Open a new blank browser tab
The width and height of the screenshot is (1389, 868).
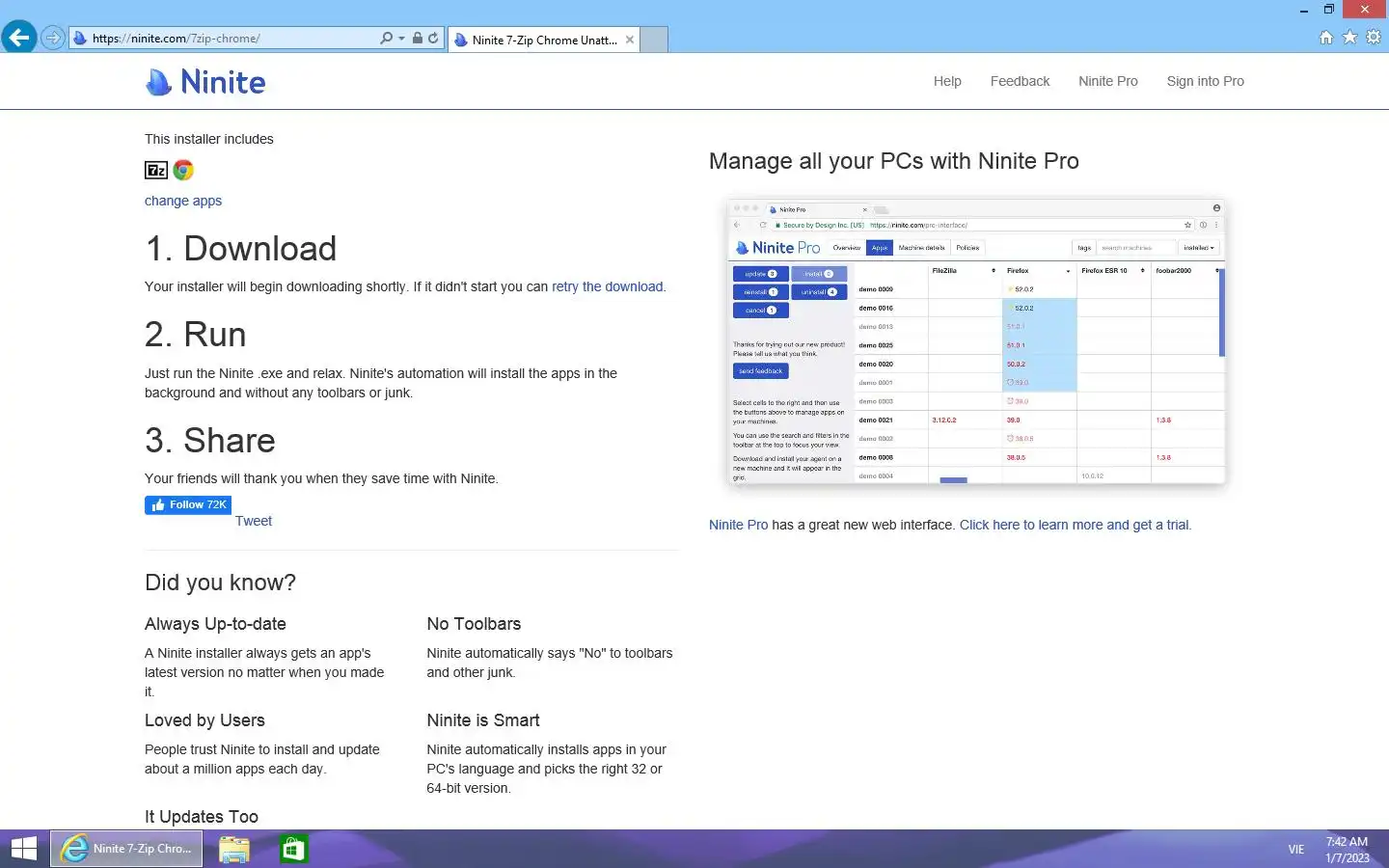(655, 40)
